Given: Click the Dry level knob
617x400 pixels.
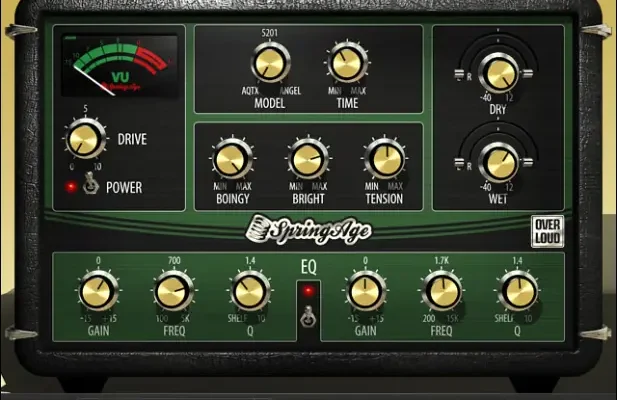Looking at the screenshot, I should coord(497,72).
